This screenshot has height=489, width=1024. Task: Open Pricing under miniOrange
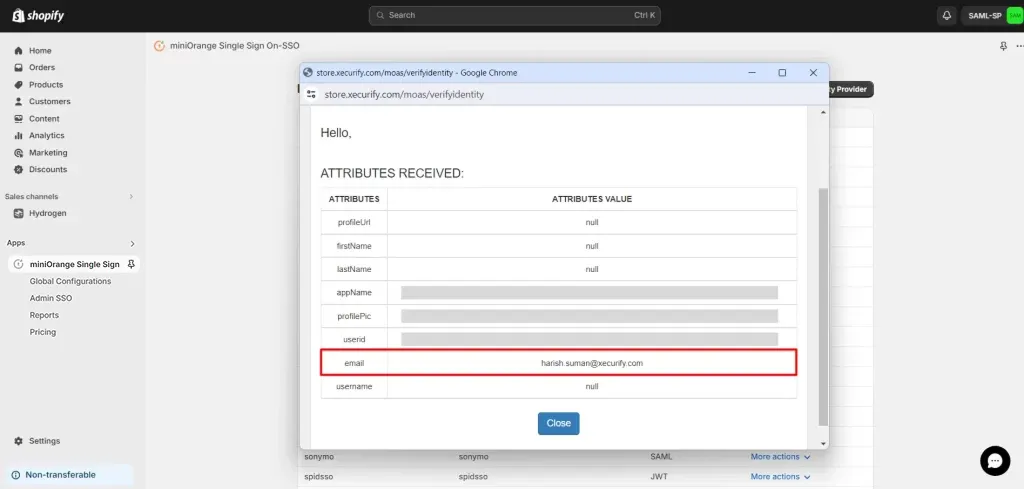point(43,332)
